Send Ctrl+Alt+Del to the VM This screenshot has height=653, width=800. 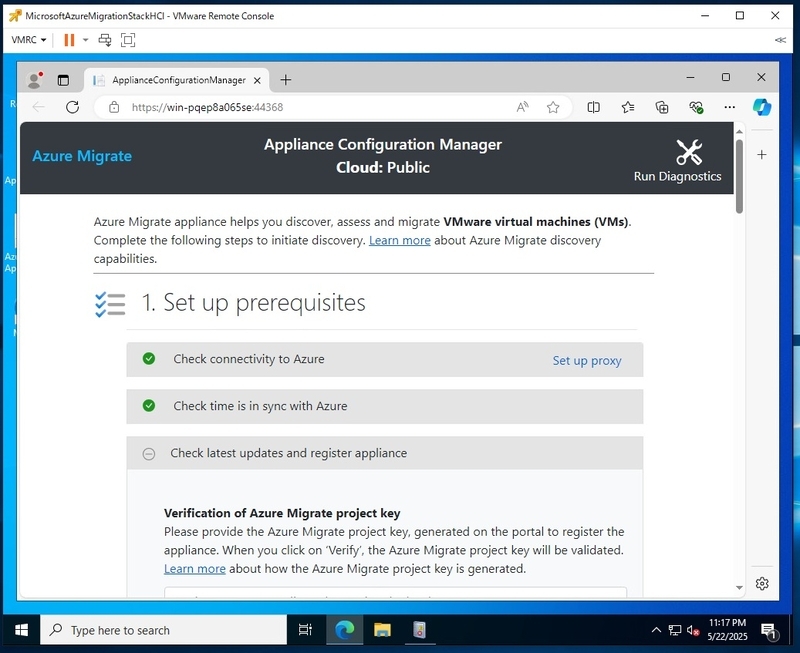click(105, 40)
